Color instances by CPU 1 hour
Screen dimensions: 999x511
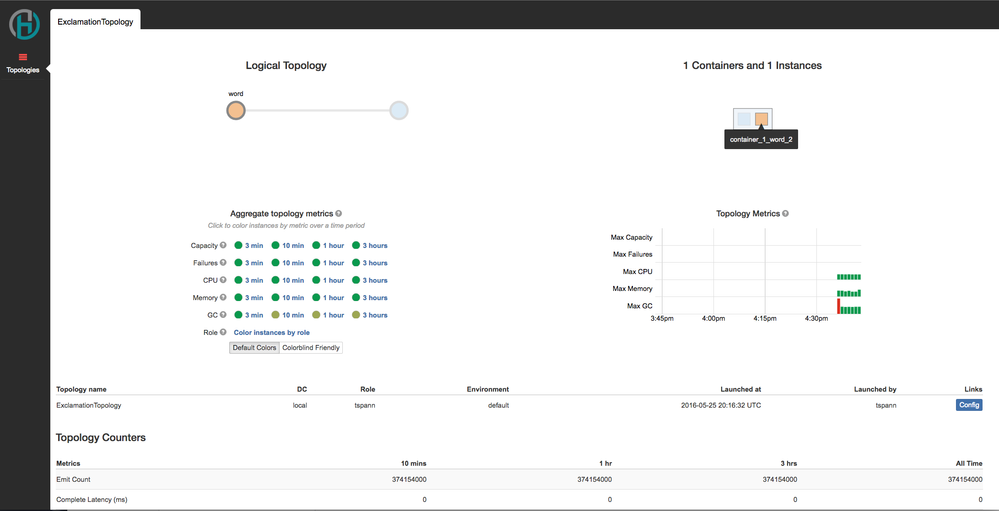(328, 280)
